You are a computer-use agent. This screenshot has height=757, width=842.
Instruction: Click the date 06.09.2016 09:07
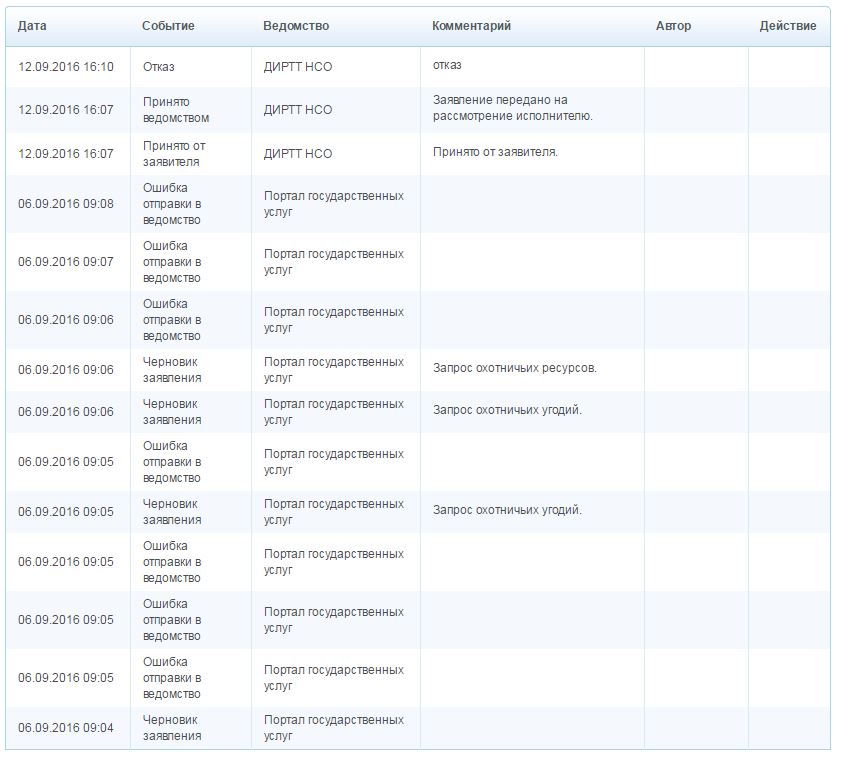(x=66, y=262)
